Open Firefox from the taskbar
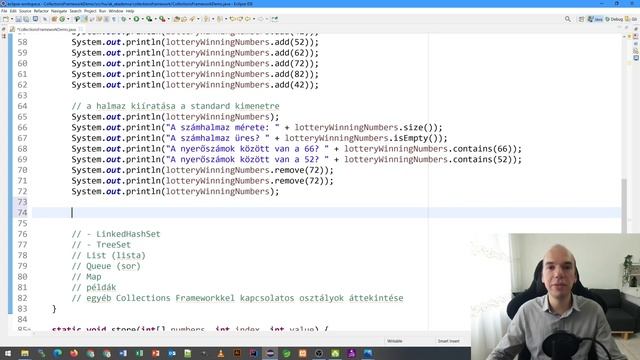The height and width of the screenshot is (360, 640). pos(74,353)
